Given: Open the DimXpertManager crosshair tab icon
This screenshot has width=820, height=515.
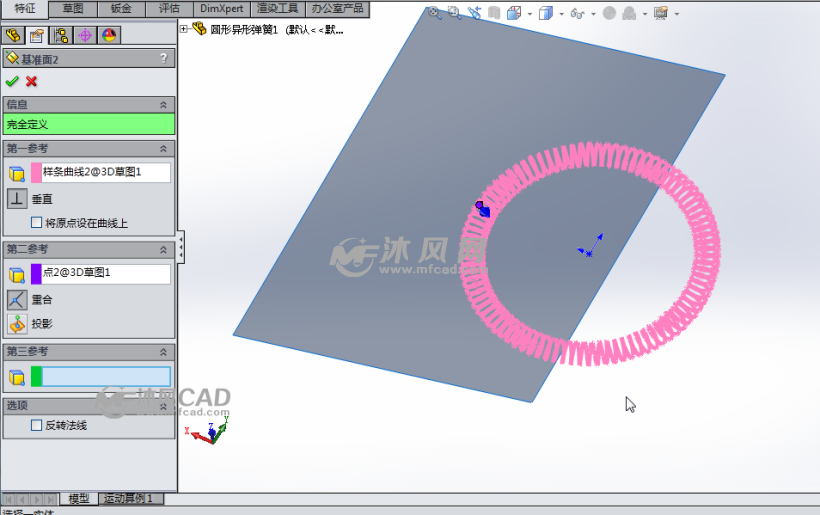Looking at the screenshot, I should click(x=85, y=36).
